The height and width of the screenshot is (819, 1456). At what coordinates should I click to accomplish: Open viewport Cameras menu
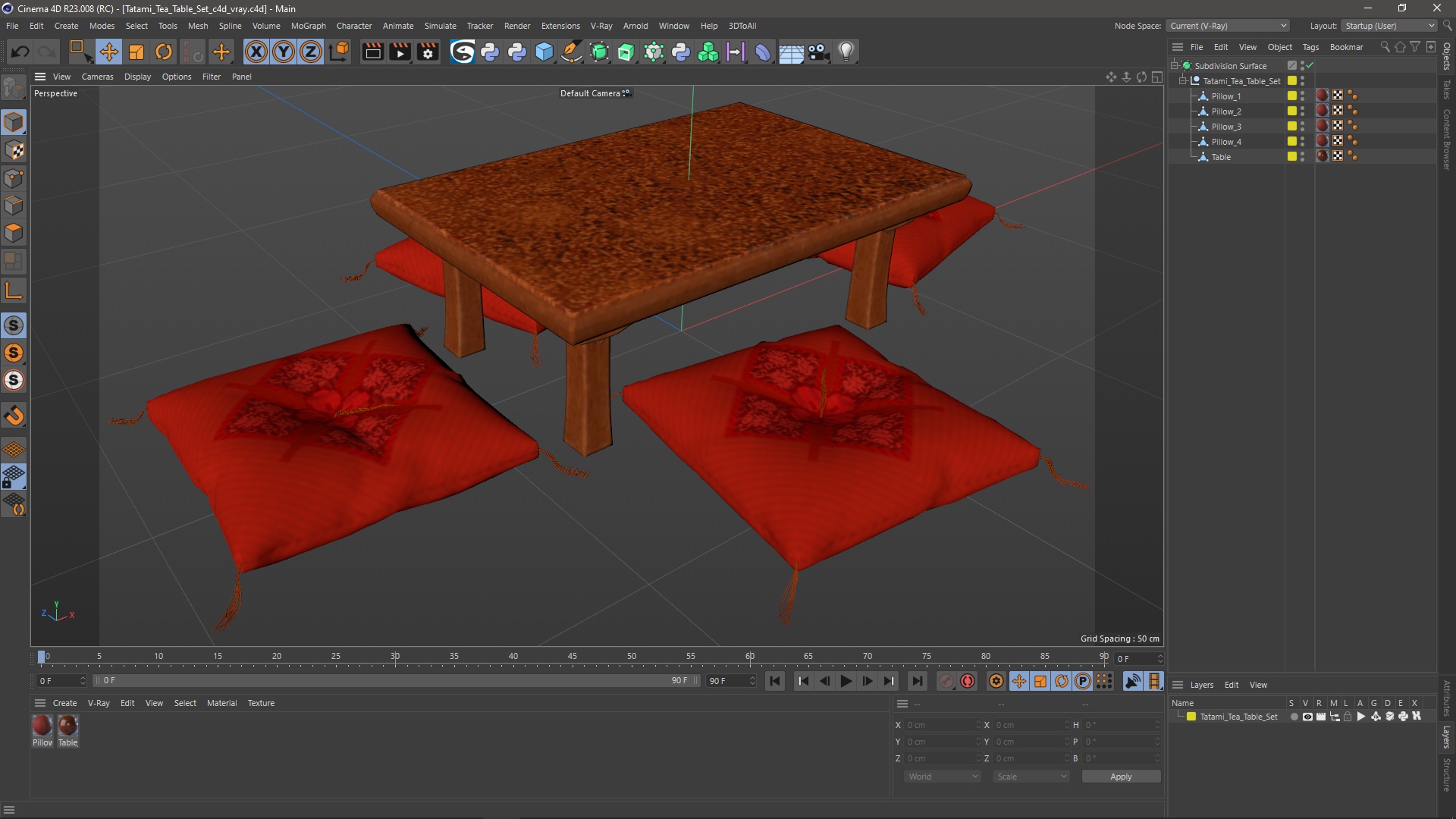click(x=97, y=77)
